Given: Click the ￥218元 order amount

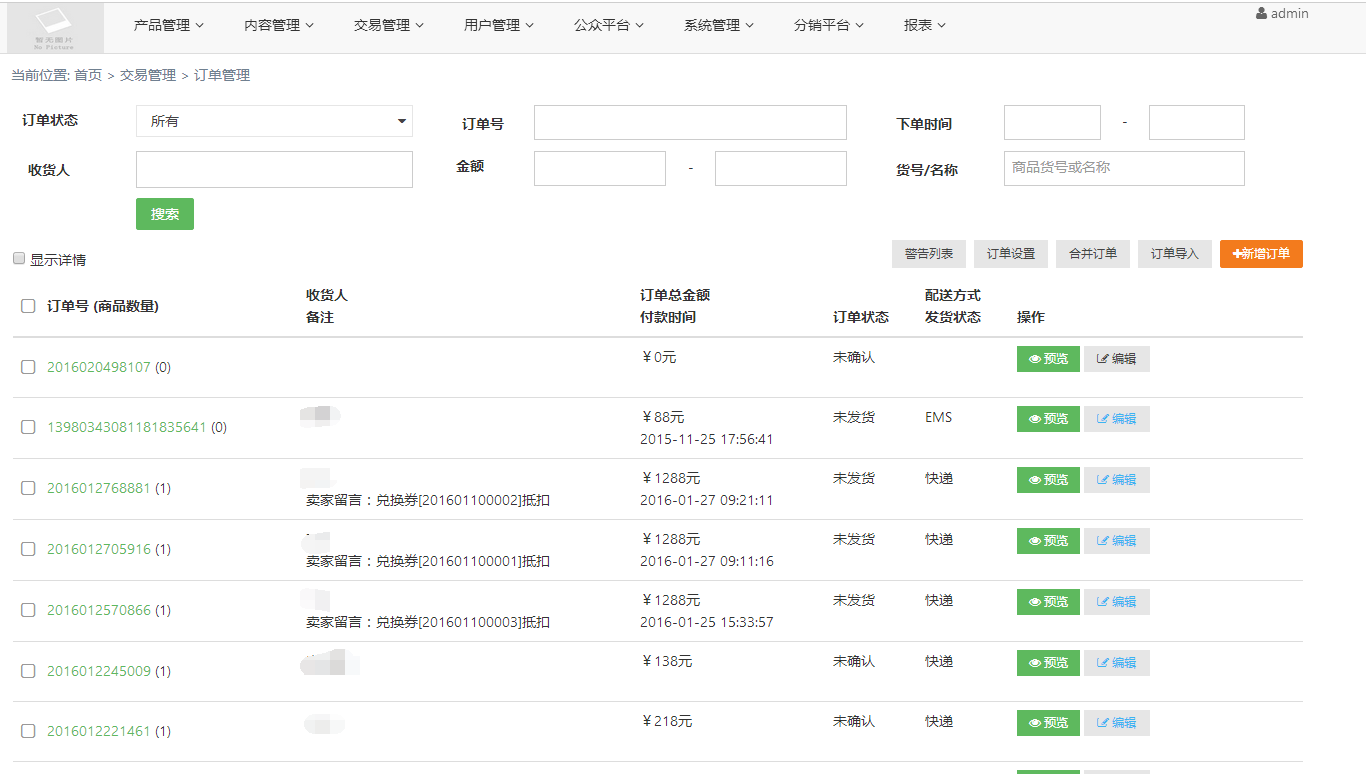Looking at the screenshot, I should pyautogui.click(x=666, y=721).
